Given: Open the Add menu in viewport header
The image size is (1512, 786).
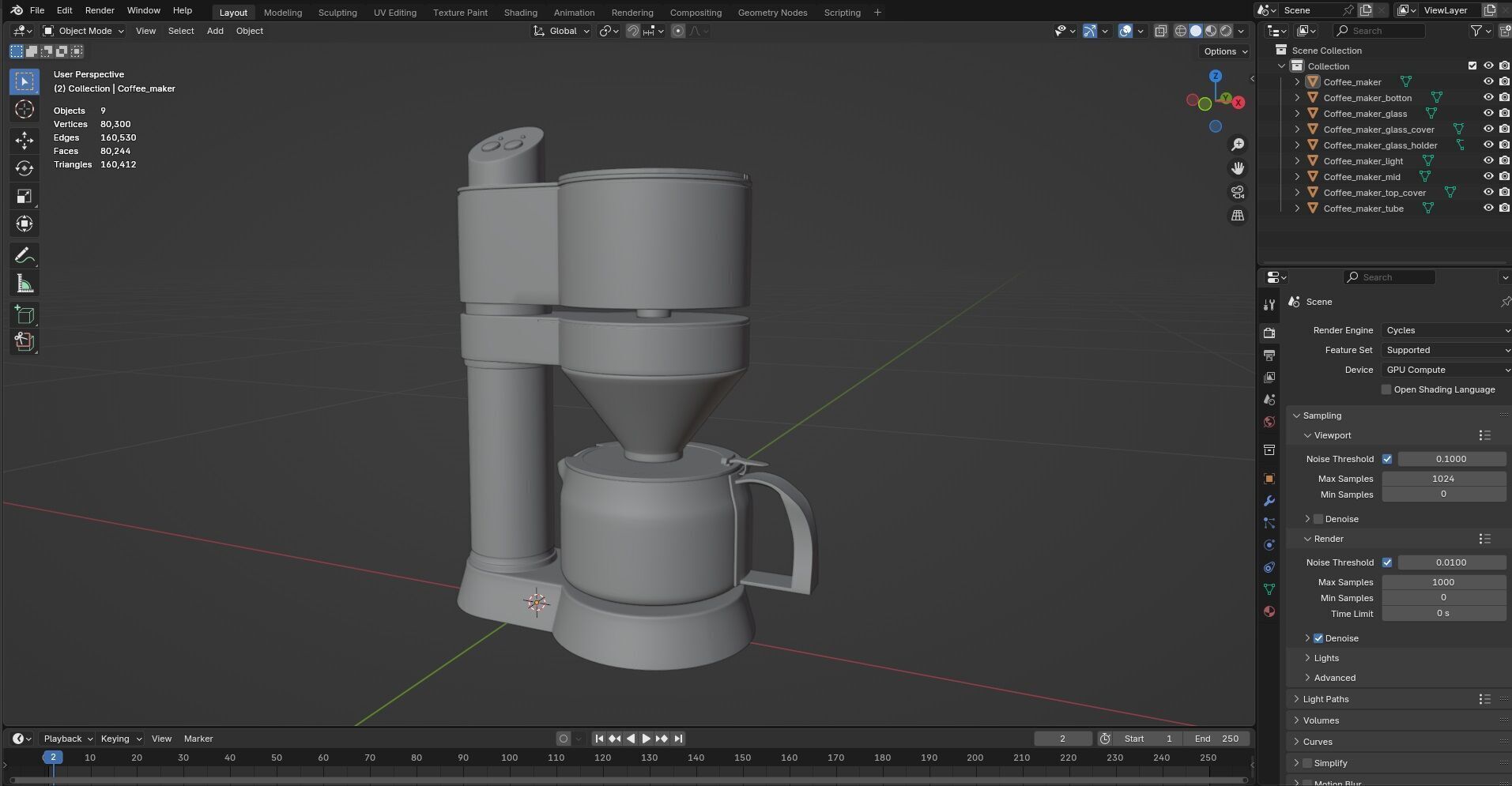Looking at the screenshot, I should (x=215, y=31).
